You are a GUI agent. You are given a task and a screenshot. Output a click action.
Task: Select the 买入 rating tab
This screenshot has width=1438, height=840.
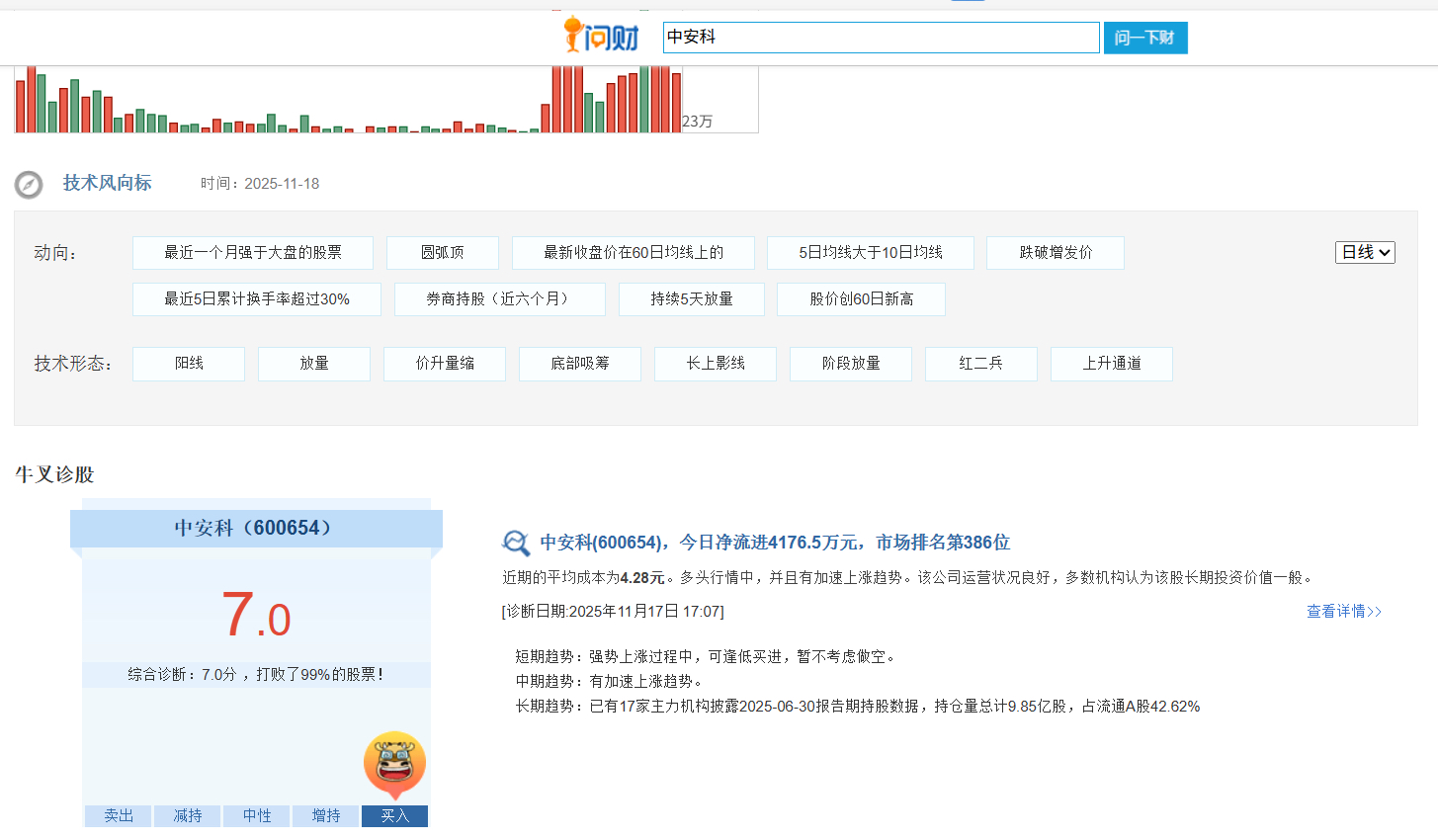[x=394, y=815]
